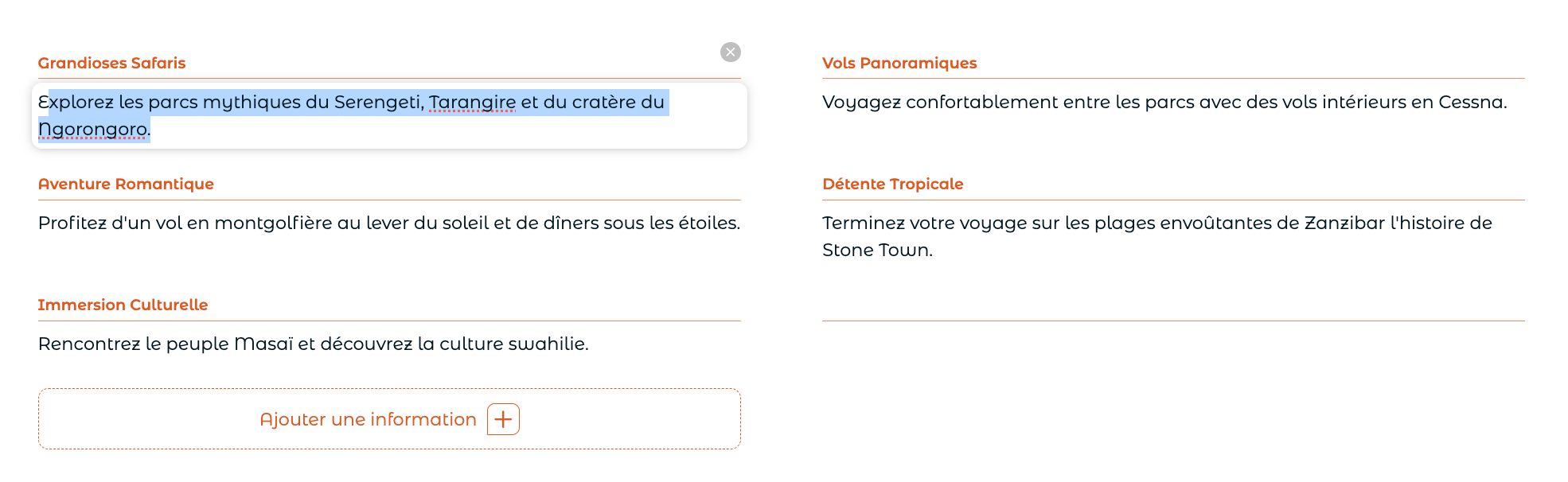Select the 'Grandioses Safaris' heading
The height and width of the screenshot is (482, 1568).
(111, 63)
